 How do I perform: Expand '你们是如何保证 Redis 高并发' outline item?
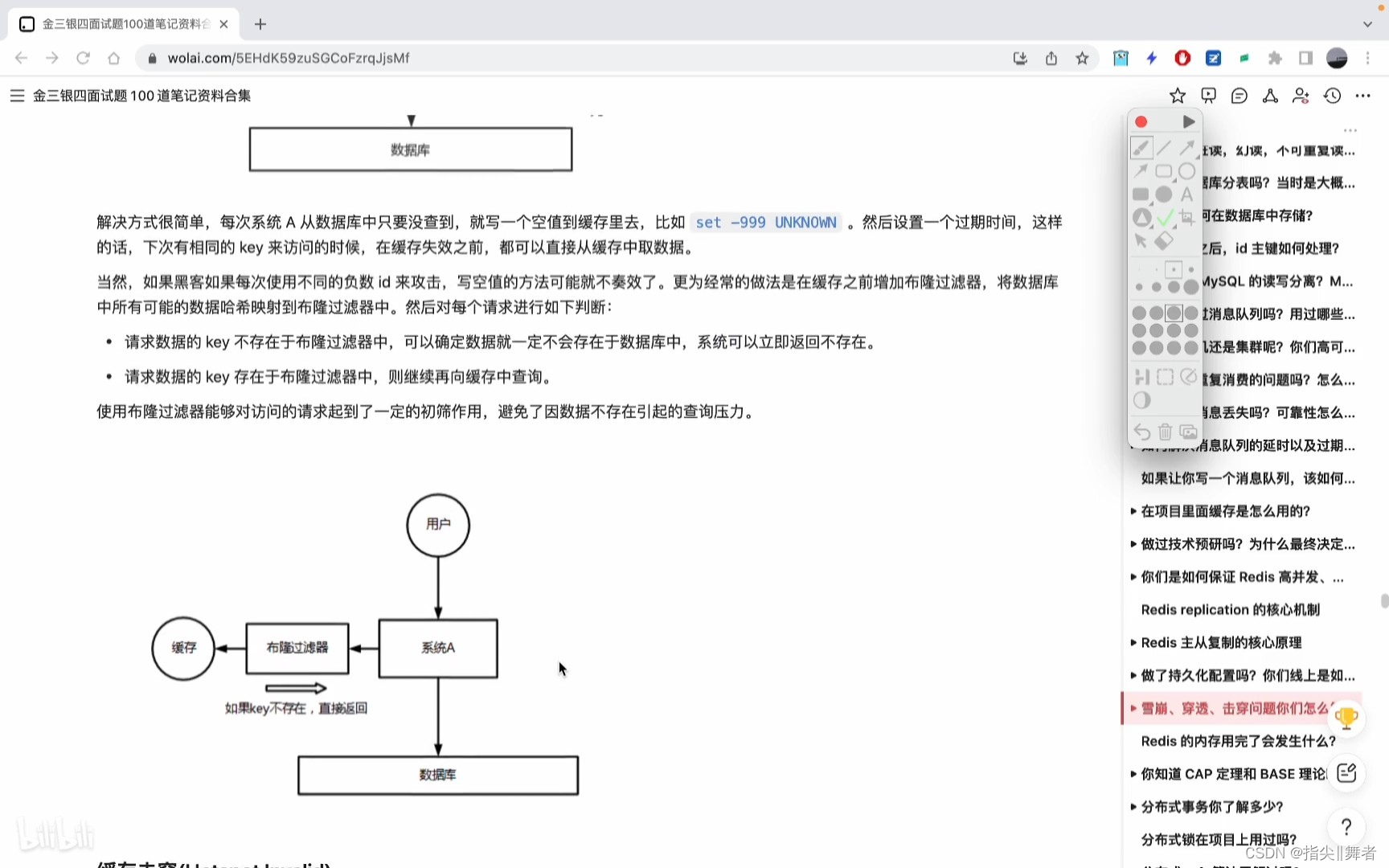point(1133,577)
